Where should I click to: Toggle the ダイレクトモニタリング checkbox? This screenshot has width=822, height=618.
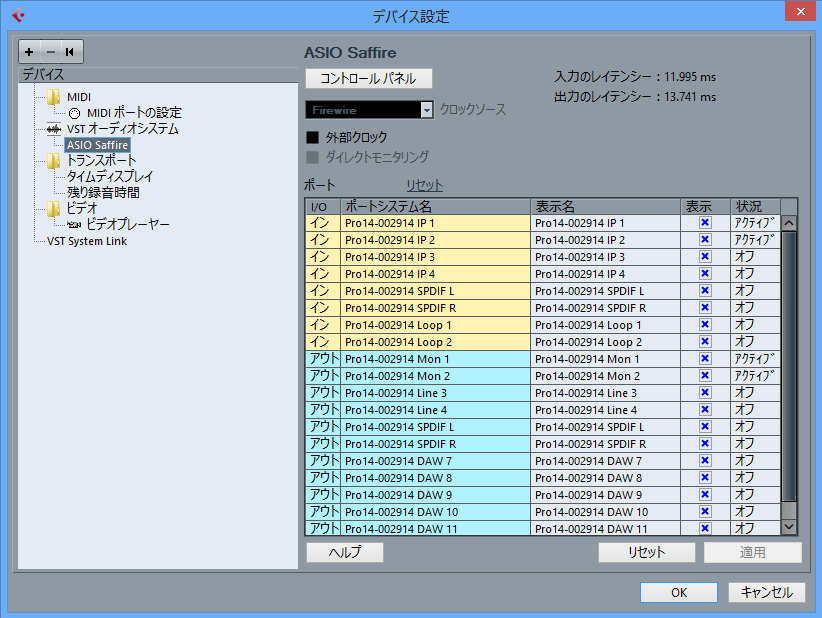pyautogui.click(x=312, y=157)
